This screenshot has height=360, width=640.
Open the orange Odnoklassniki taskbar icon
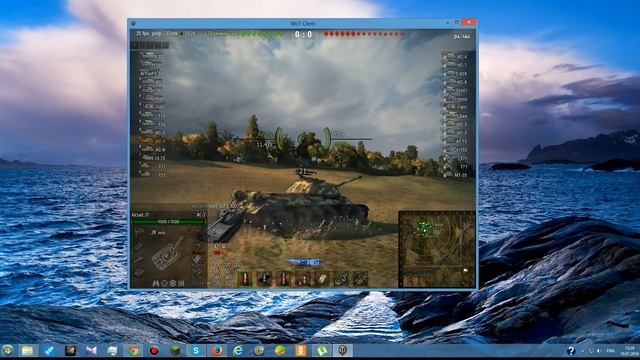click(x=301, y=350)
